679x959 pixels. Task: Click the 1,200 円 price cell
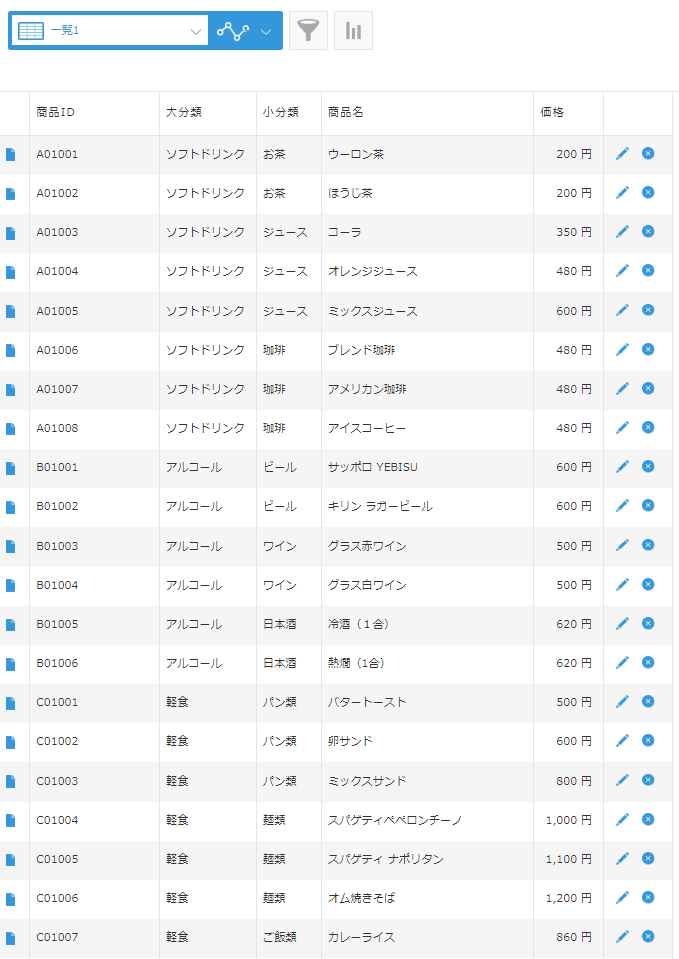tap(569, 898)
